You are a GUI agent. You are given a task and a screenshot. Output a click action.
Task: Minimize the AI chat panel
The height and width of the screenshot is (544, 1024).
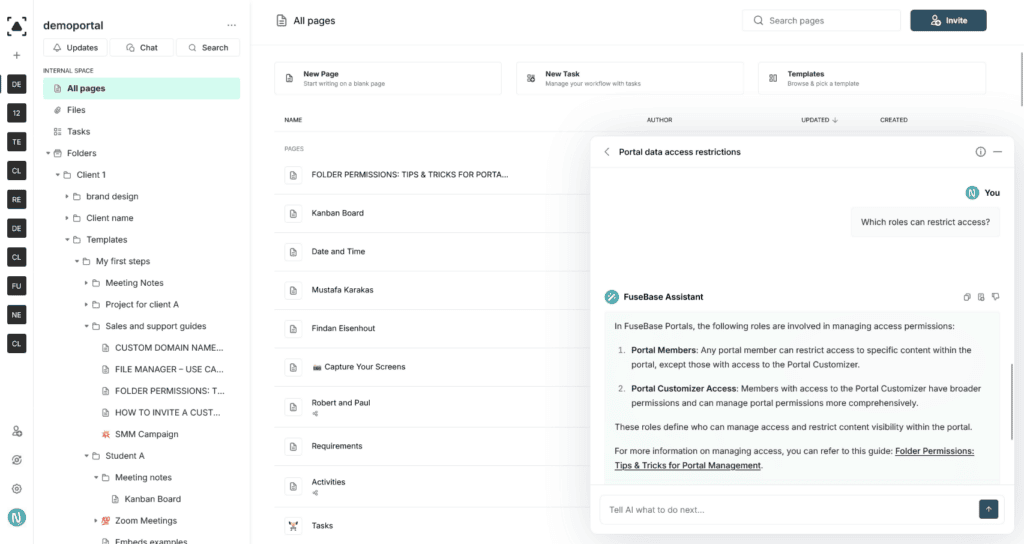click(x=997, y=152)
